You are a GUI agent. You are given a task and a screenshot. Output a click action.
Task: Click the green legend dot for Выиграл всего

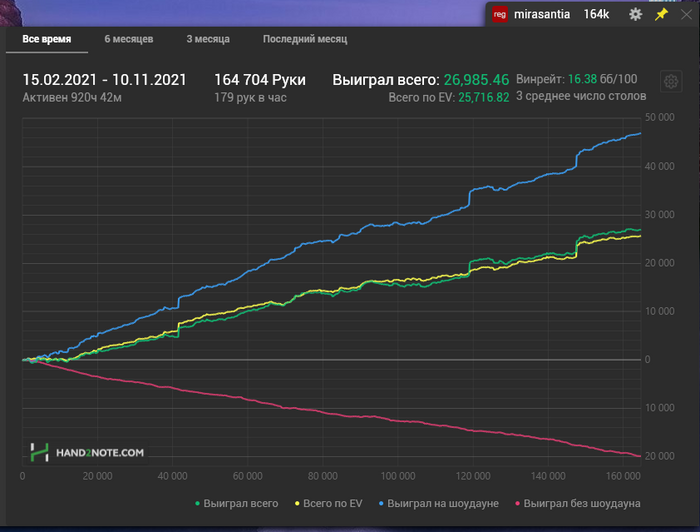(x=197, y=503)
